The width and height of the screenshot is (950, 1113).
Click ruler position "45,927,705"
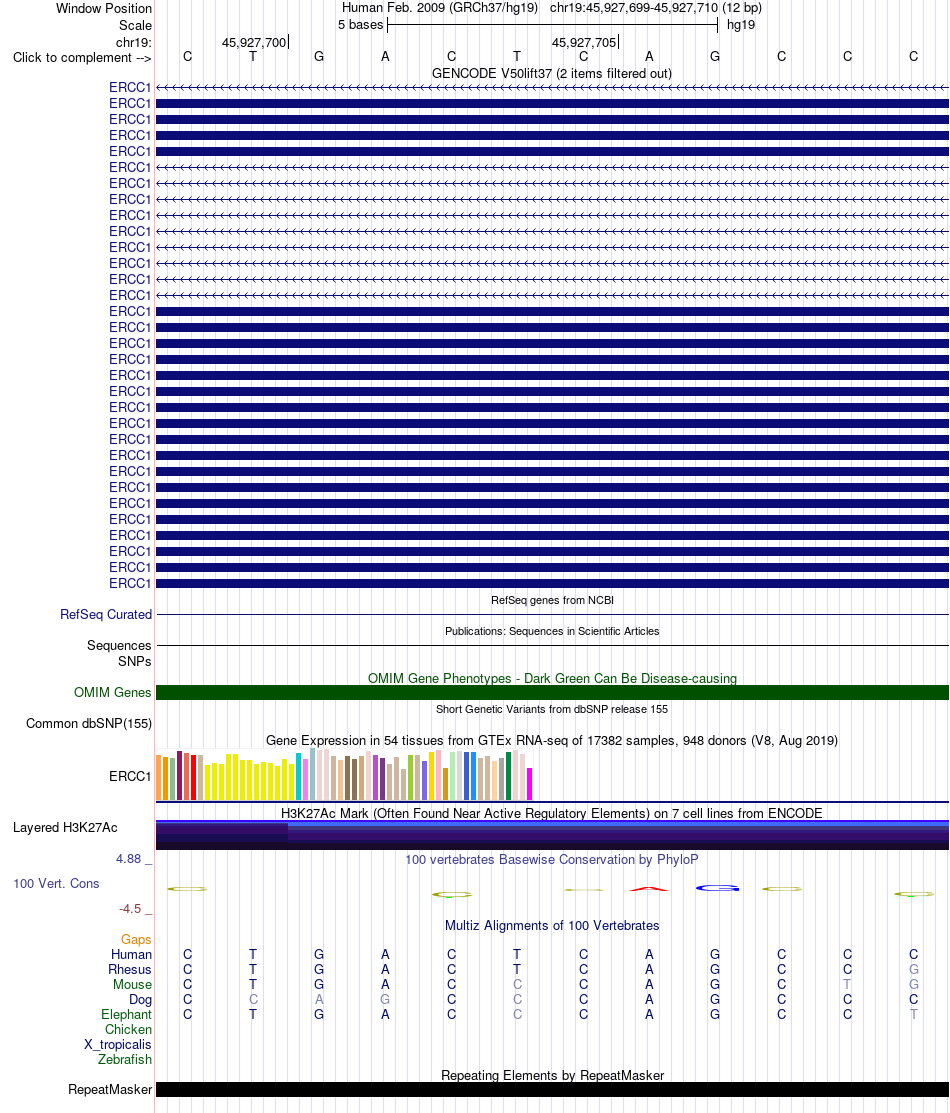click(x=584, y=43)
